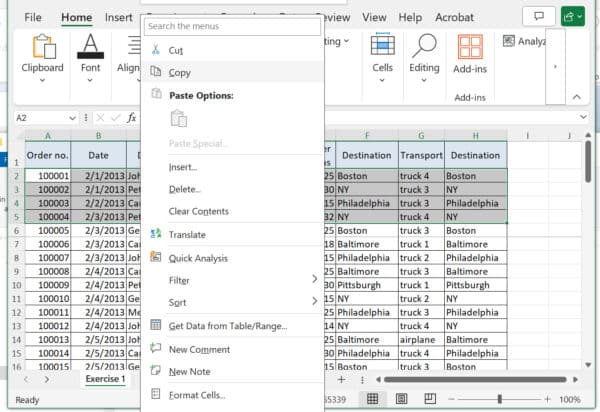The height and width of the screenshot is (412, 600).
Task: Choose Cut from the context menu
Action: tap(233, 50)
